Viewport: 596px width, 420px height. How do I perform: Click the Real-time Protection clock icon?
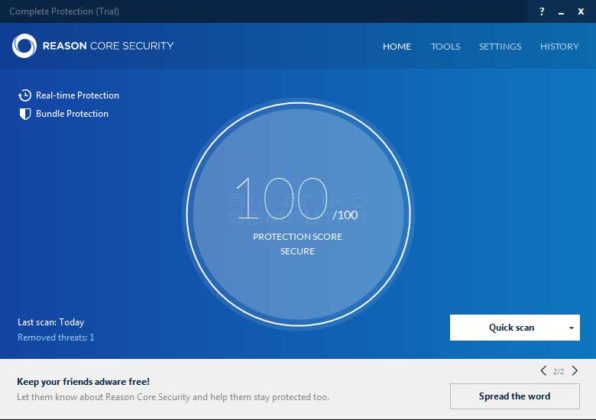[x=25, y=95]
